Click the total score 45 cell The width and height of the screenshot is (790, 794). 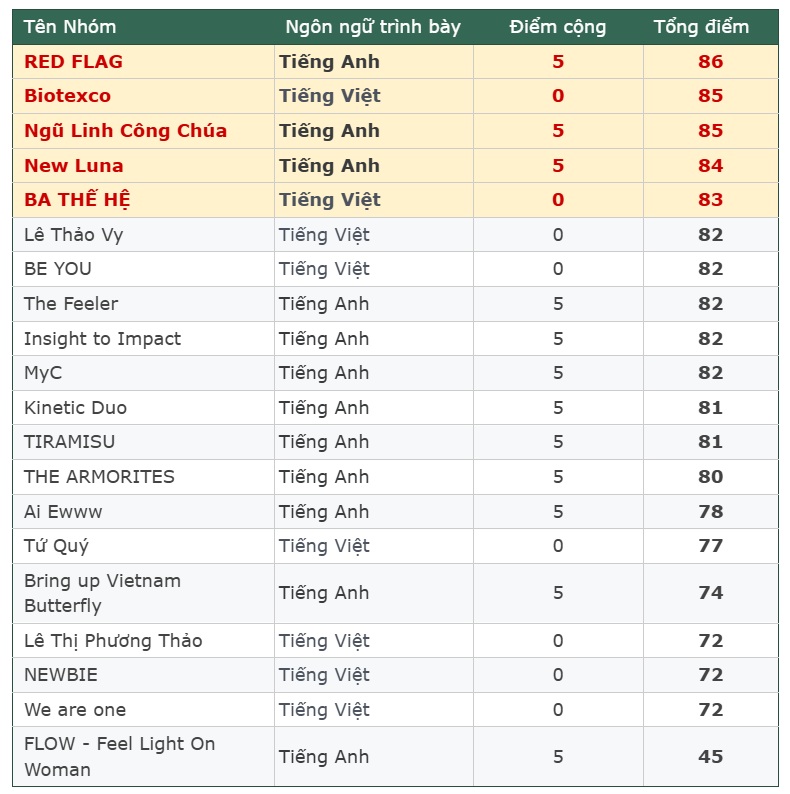click(x=710, y=757)
